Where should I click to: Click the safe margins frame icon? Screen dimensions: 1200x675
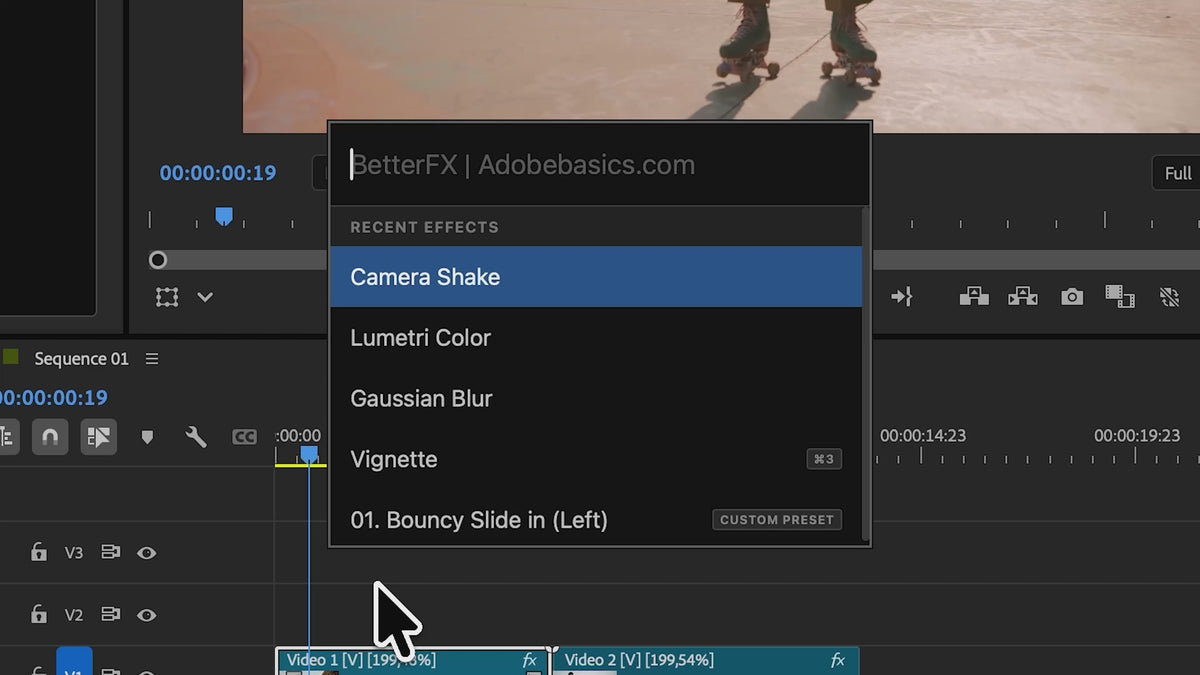coord(167,297)
